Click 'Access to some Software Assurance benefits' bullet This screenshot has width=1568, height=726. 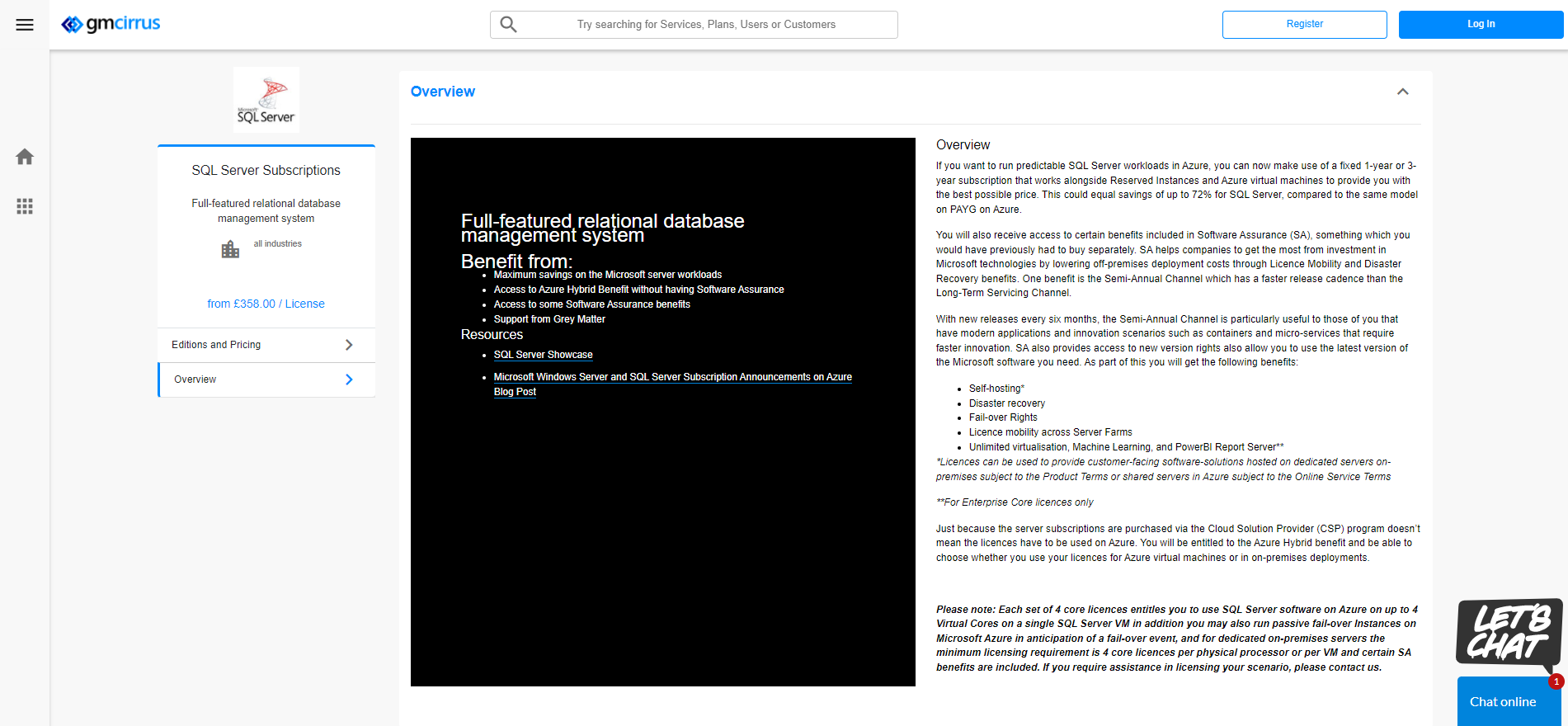tap(592, 304)
